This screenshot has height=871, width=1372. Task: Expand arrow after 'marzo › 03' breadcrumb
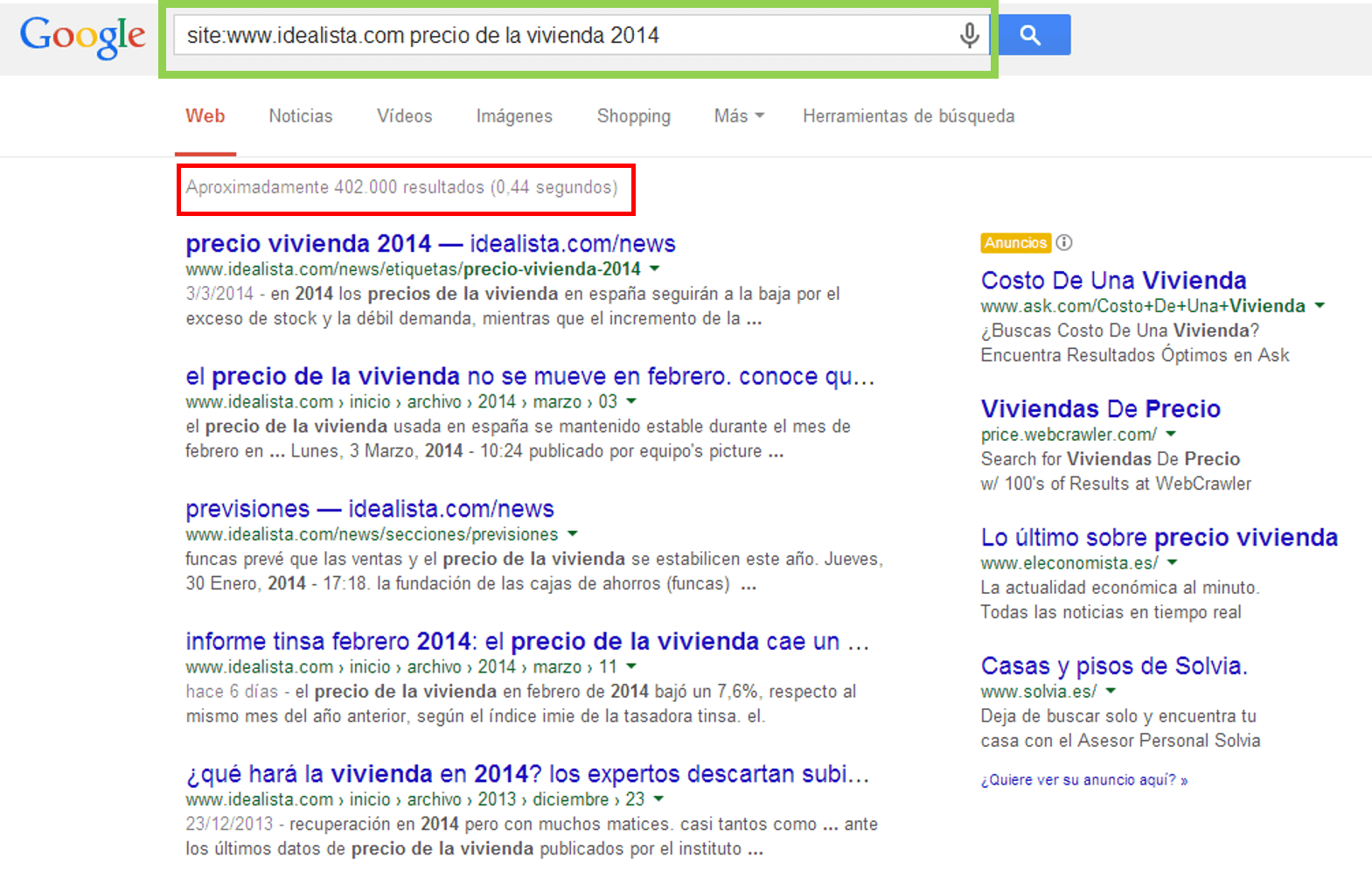[x=631, y=401]
